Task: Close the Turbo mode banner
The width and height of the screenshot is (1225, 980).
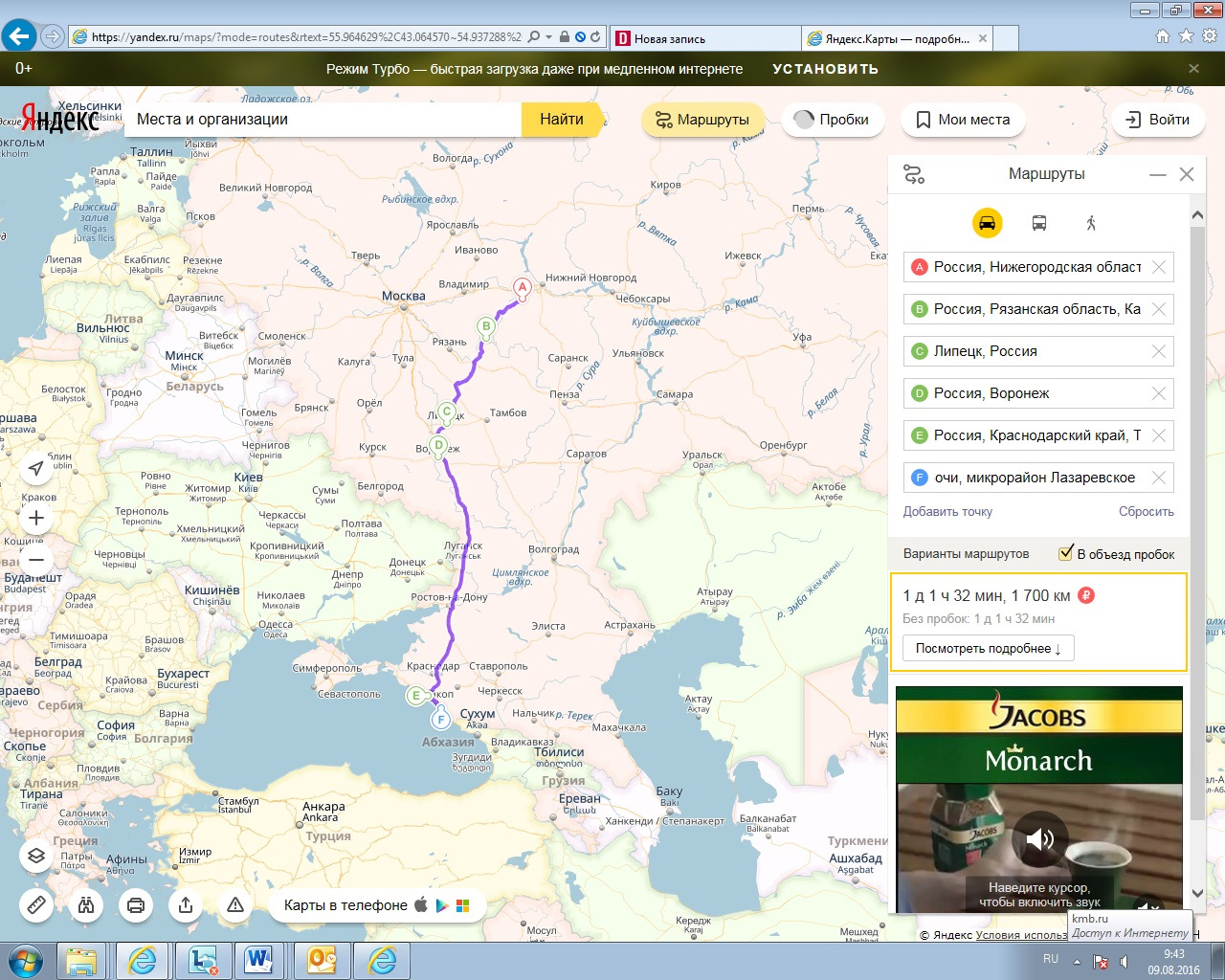Action: point(1193,69)
